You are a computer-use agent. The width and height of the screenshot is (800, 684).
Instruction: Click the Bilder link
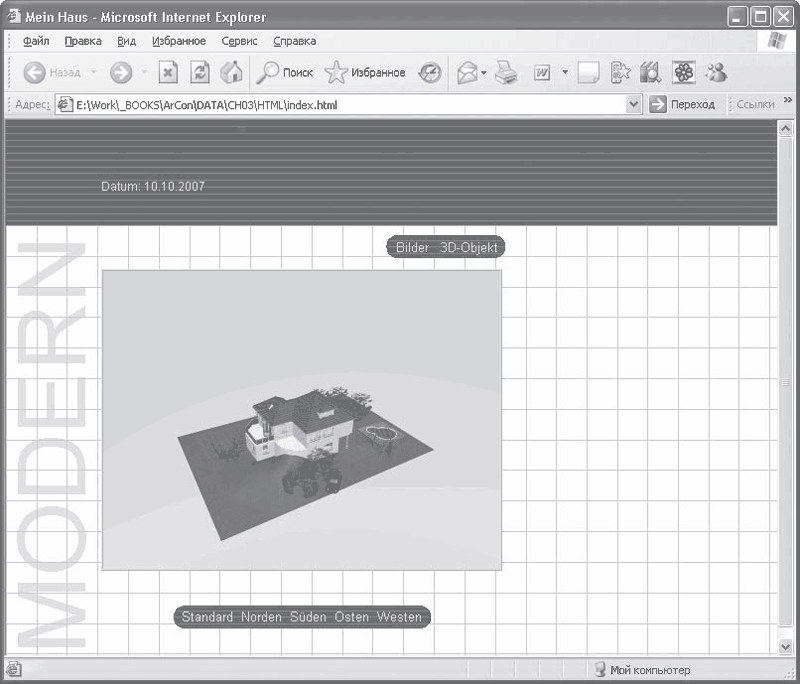pyautogui.click(x=412, y=247)
